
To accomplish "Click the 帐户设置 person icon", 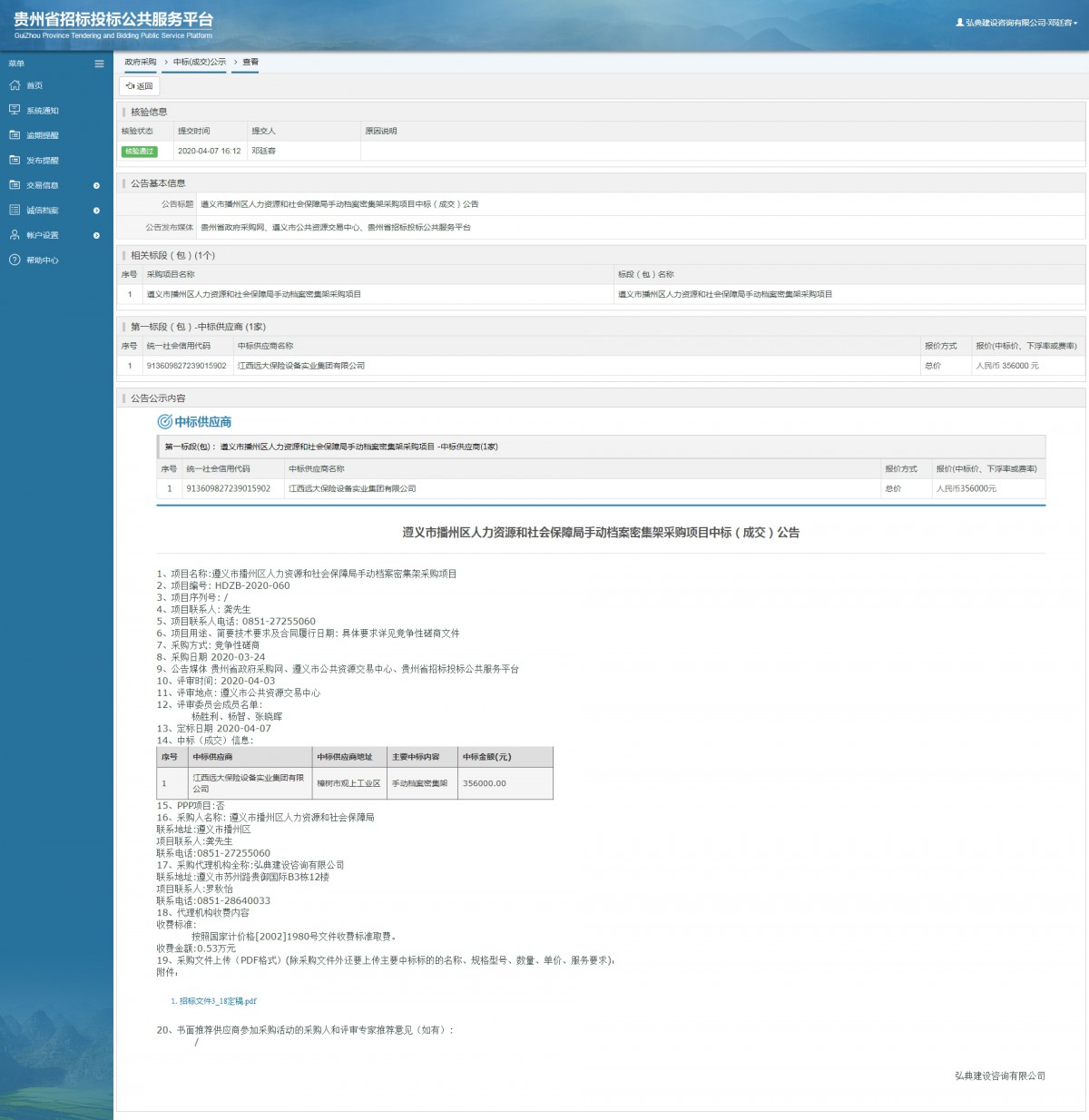I will click(x=15, y=235).
